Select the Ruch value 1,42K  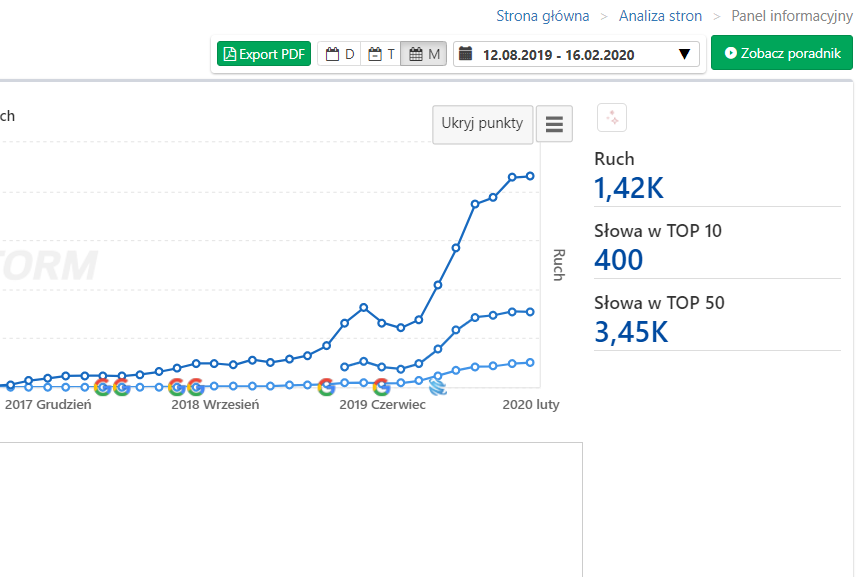coord(629,188)
